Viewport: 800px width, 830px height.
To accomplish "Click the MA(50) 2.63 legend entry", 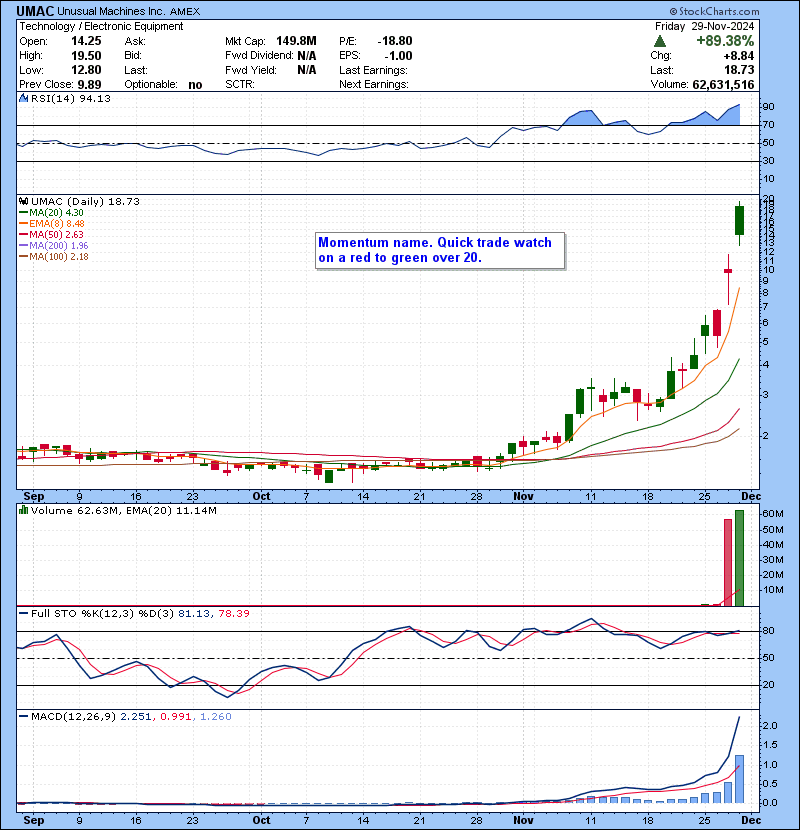I will 56,234.
